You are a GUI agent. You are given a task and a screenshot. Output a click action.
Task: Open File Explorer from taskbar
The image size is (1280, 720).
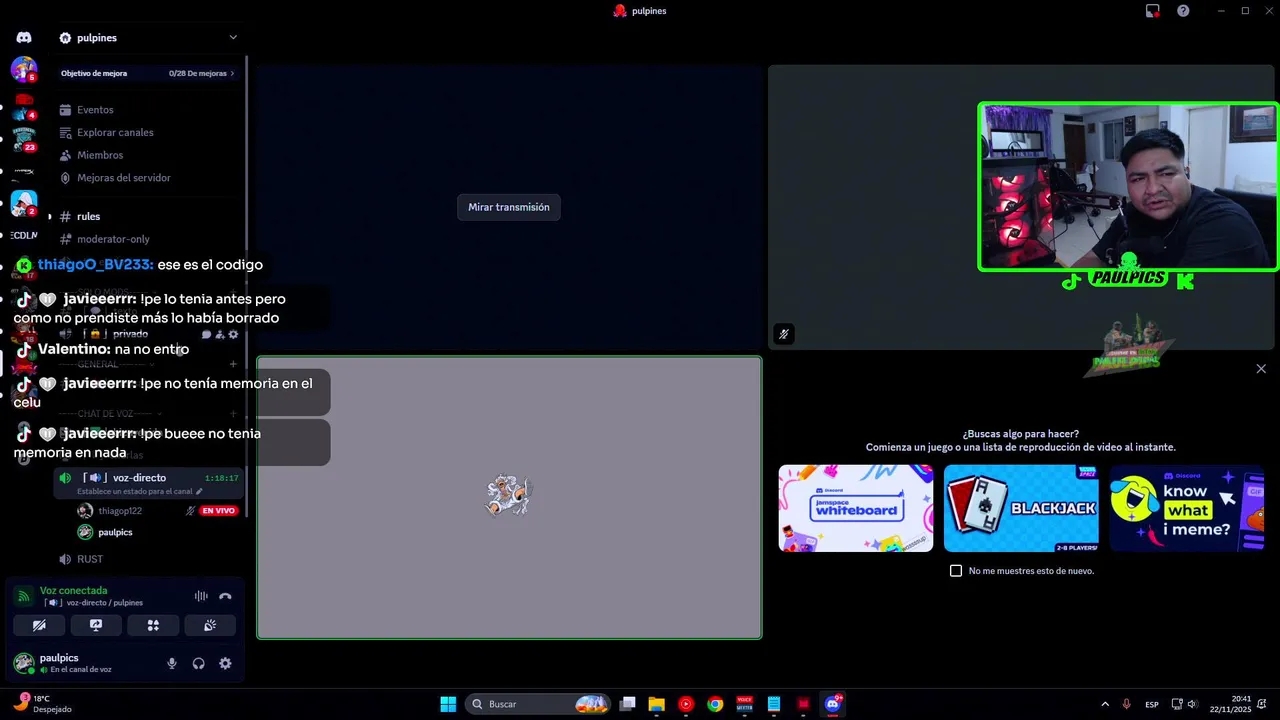(656, 704)
